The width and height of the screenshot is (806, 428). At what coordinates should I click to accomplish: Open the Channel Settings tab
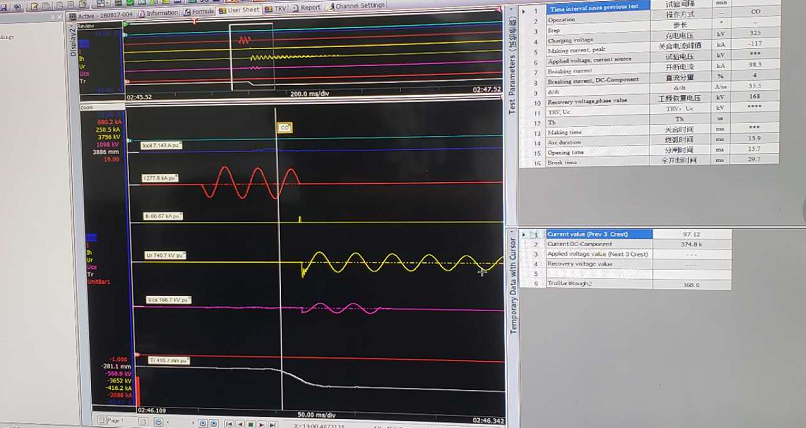[x=358, y=6]
